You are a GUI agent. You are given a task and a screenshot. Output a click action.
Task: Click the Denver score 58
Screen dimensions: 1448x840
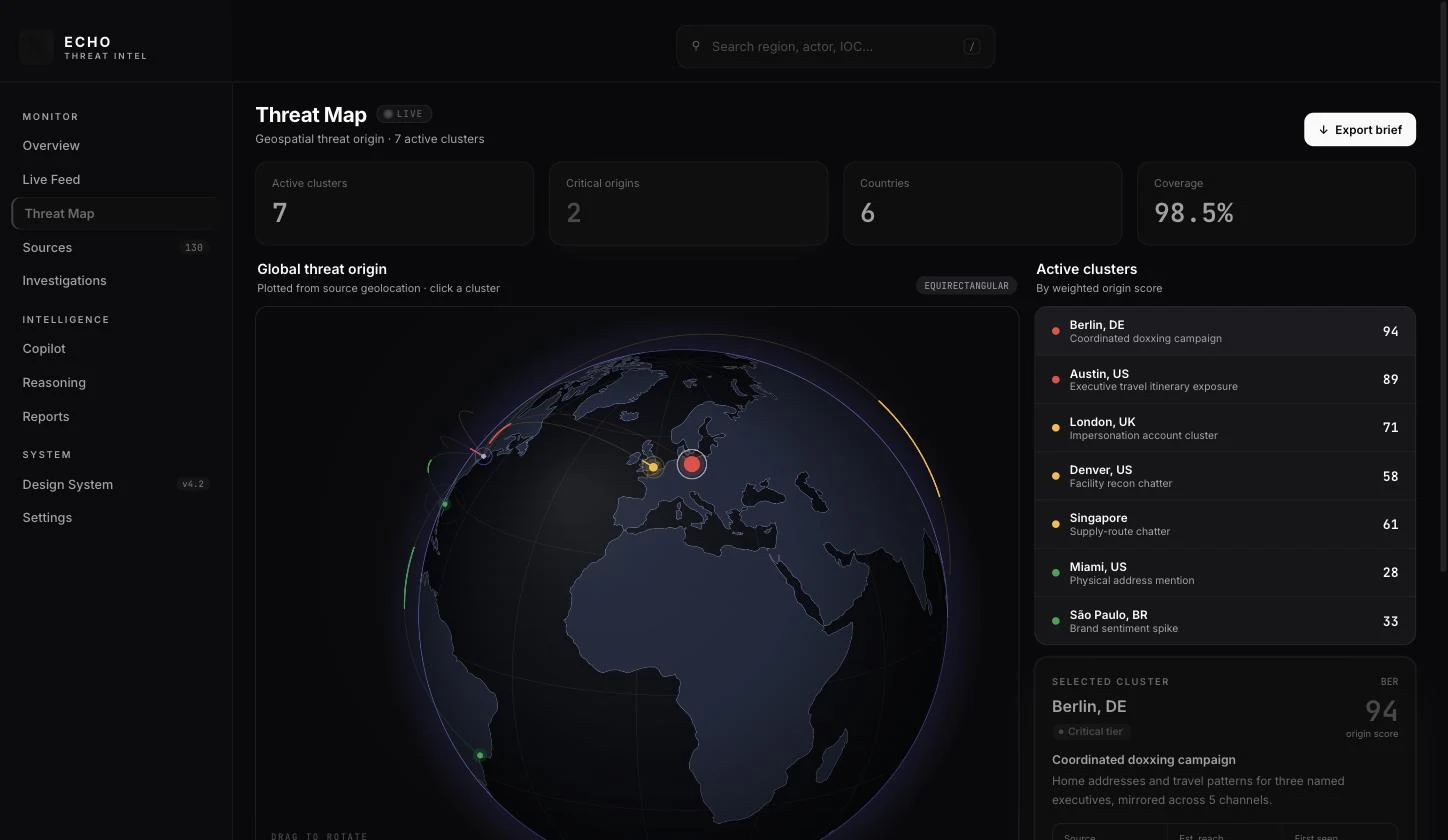pos(1390,476)
